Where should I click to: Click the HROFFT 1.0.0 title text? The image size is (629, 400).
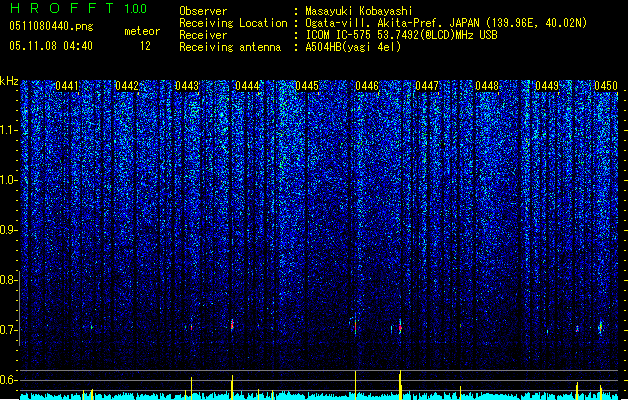point(78,8)
